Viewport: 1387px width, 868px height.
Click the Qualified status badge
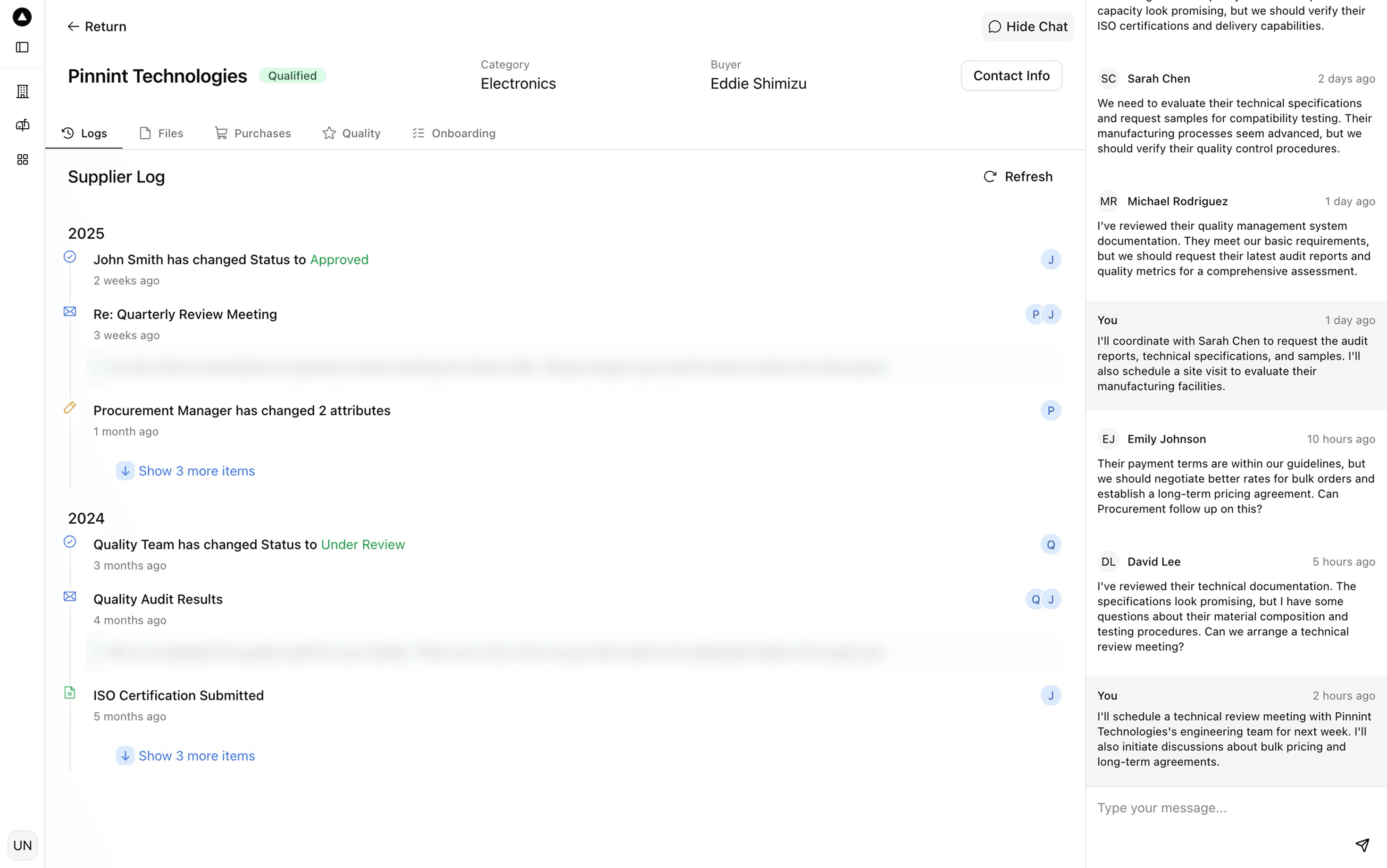pyautogui.click(x=292, y=76)
